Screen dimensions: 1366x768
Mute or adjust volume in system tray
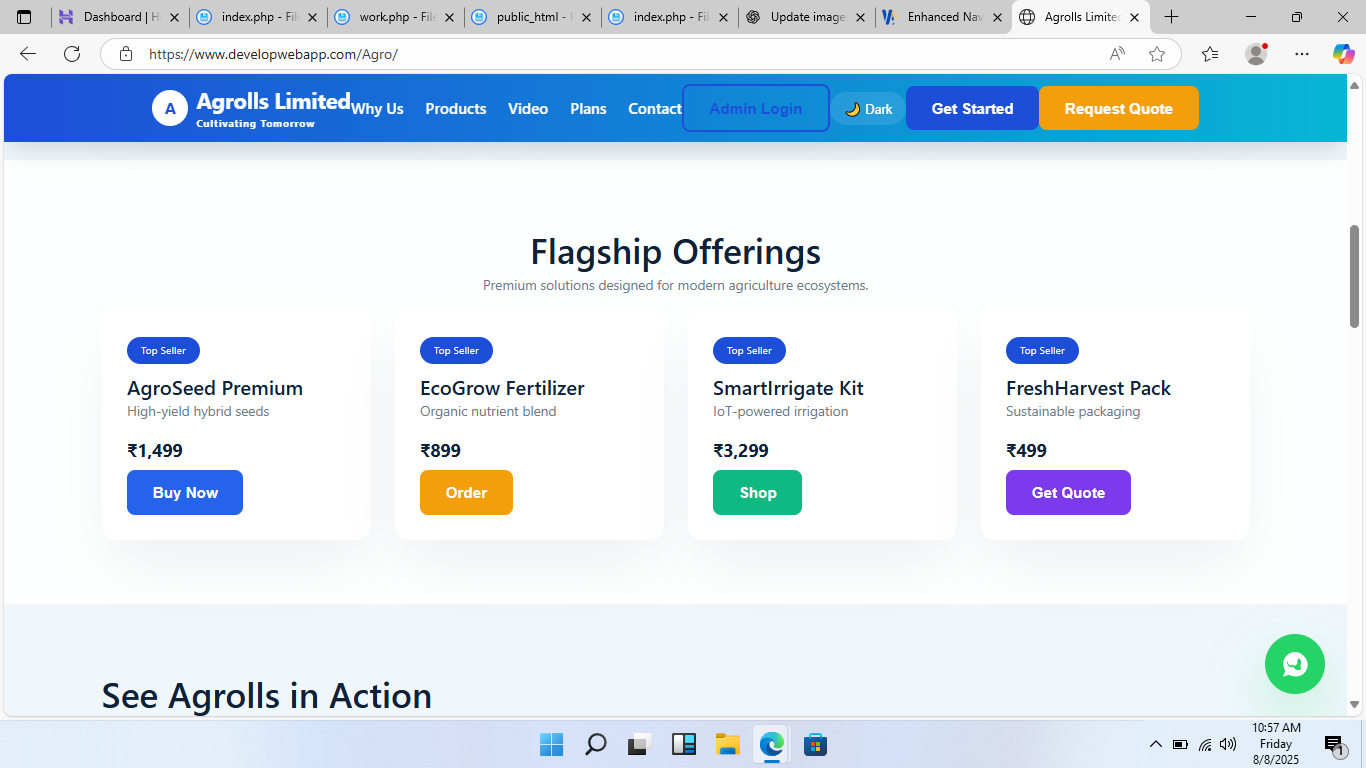tap(1227, 744)
